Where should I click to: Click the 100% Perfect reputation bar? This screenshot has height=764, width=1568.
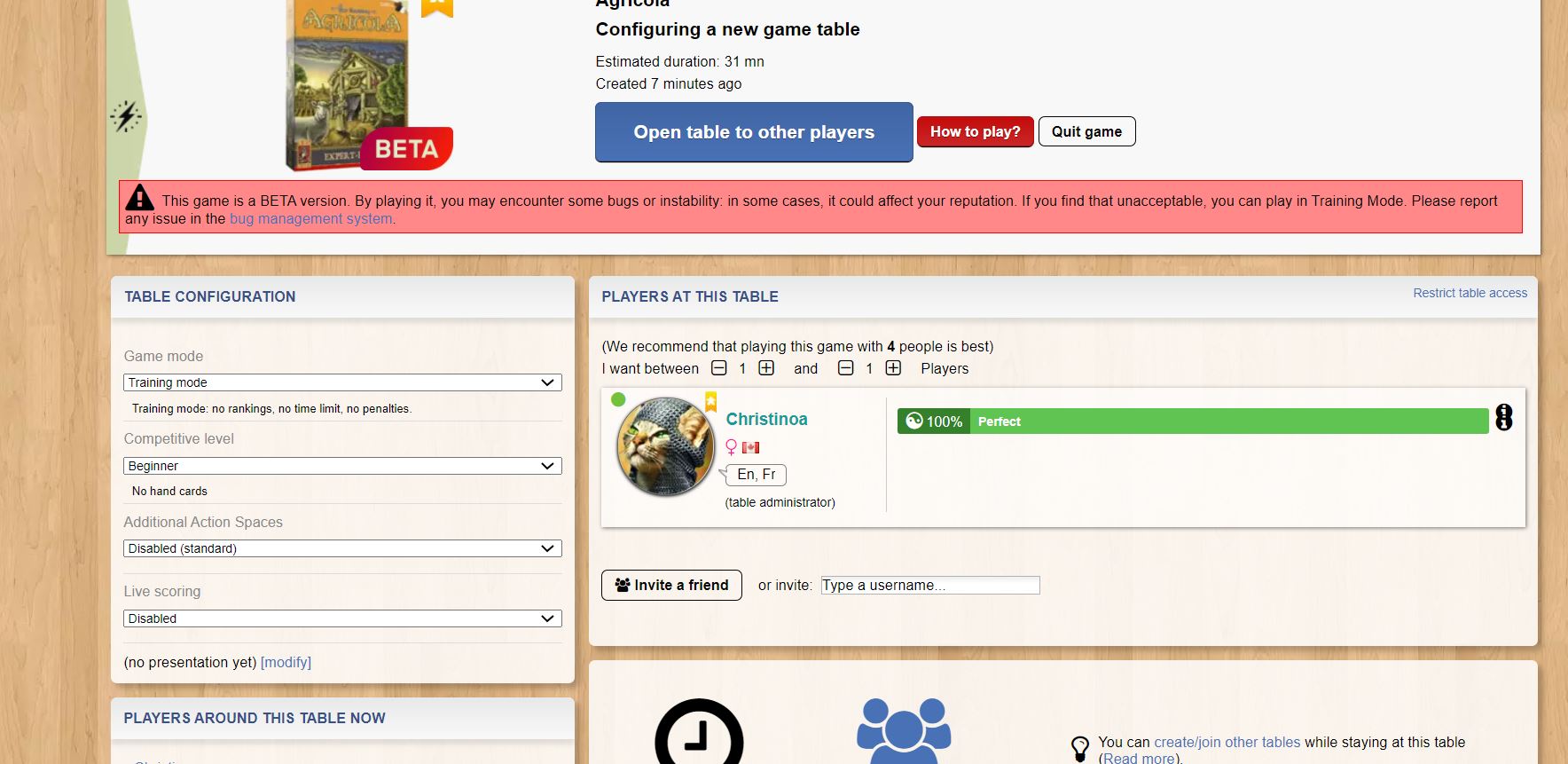pos(1193,421)
